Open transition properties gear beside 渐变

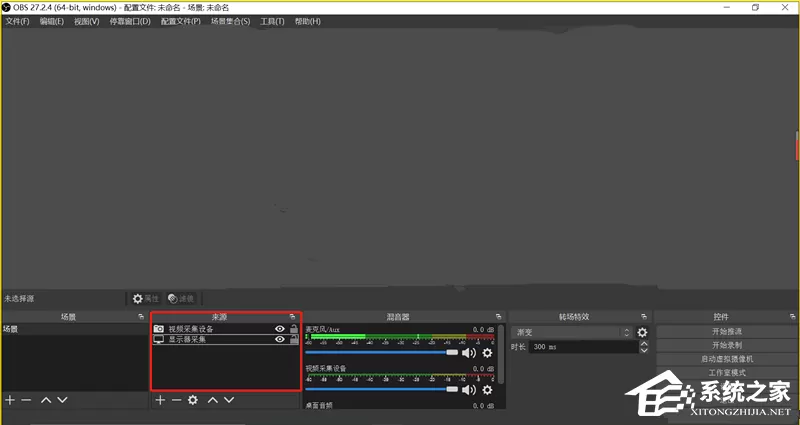coord(642,332)
